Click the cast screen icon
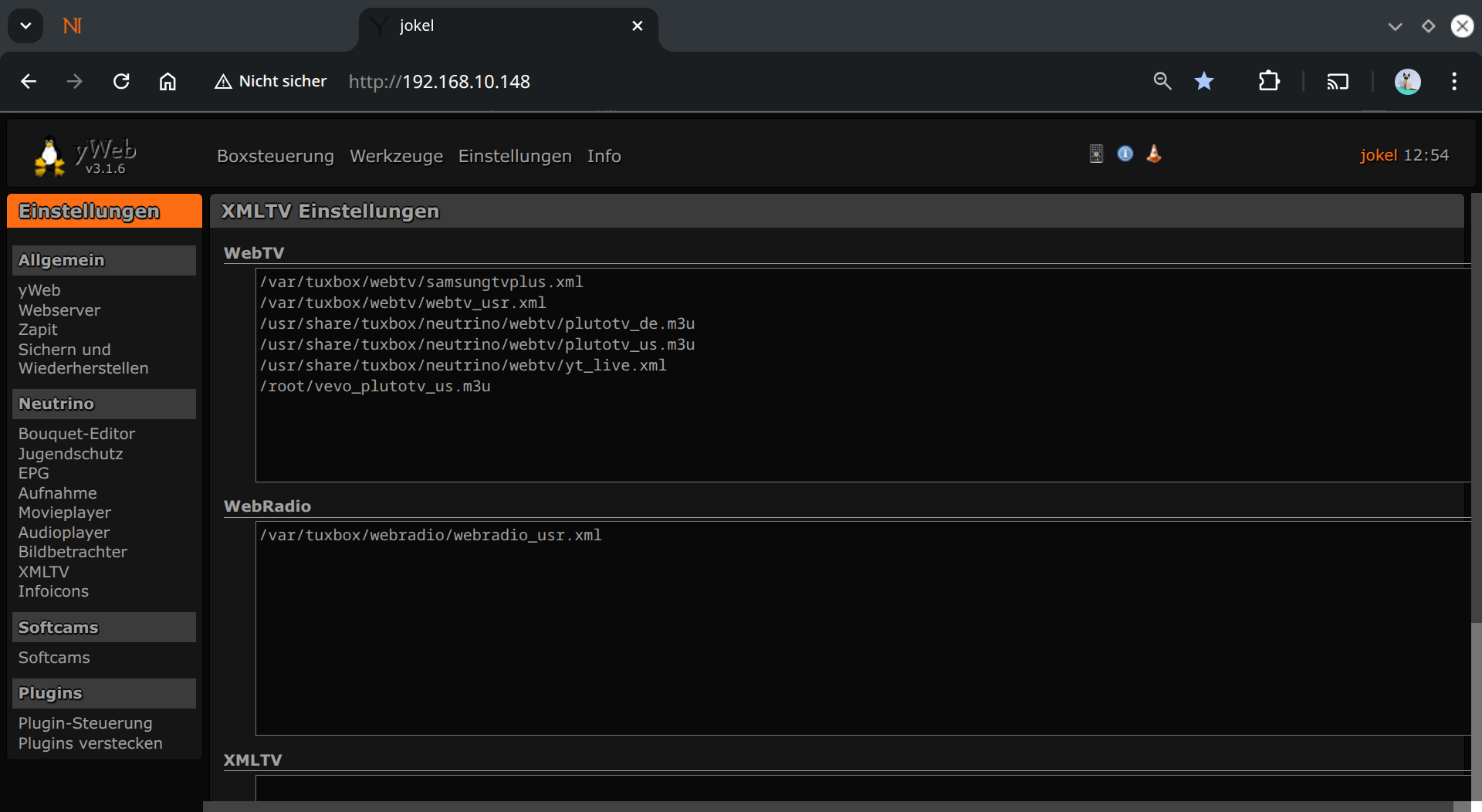 click(x=1338, y=82)
